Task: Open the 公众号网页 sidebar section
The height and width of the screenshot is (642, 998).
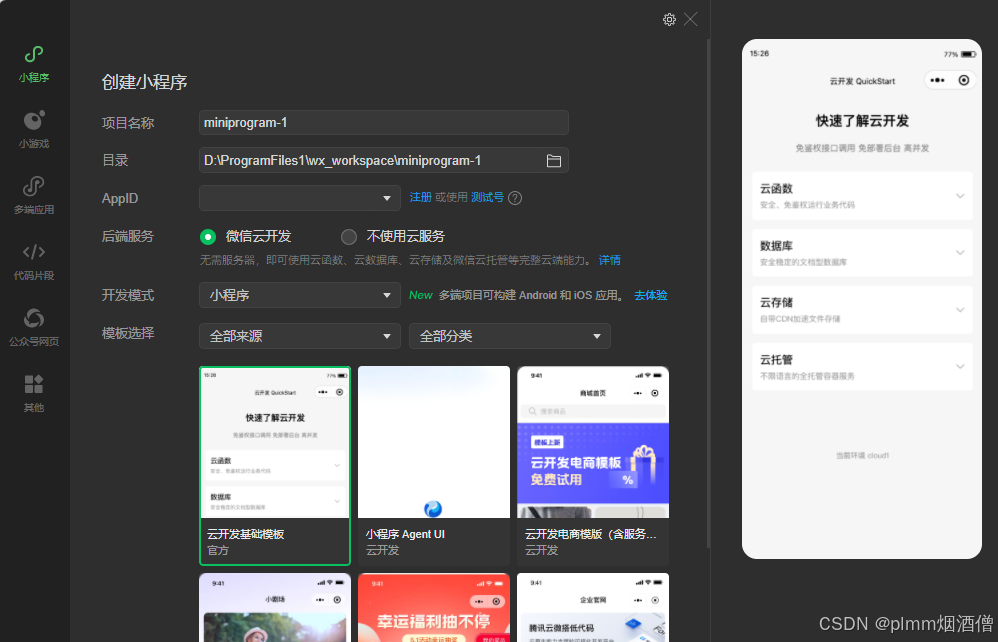Action: point(34,328)
